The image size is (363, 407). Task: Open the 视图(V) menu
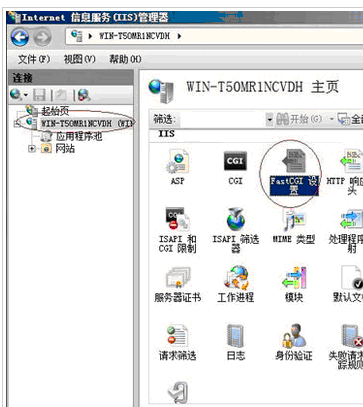coord(79,59)
